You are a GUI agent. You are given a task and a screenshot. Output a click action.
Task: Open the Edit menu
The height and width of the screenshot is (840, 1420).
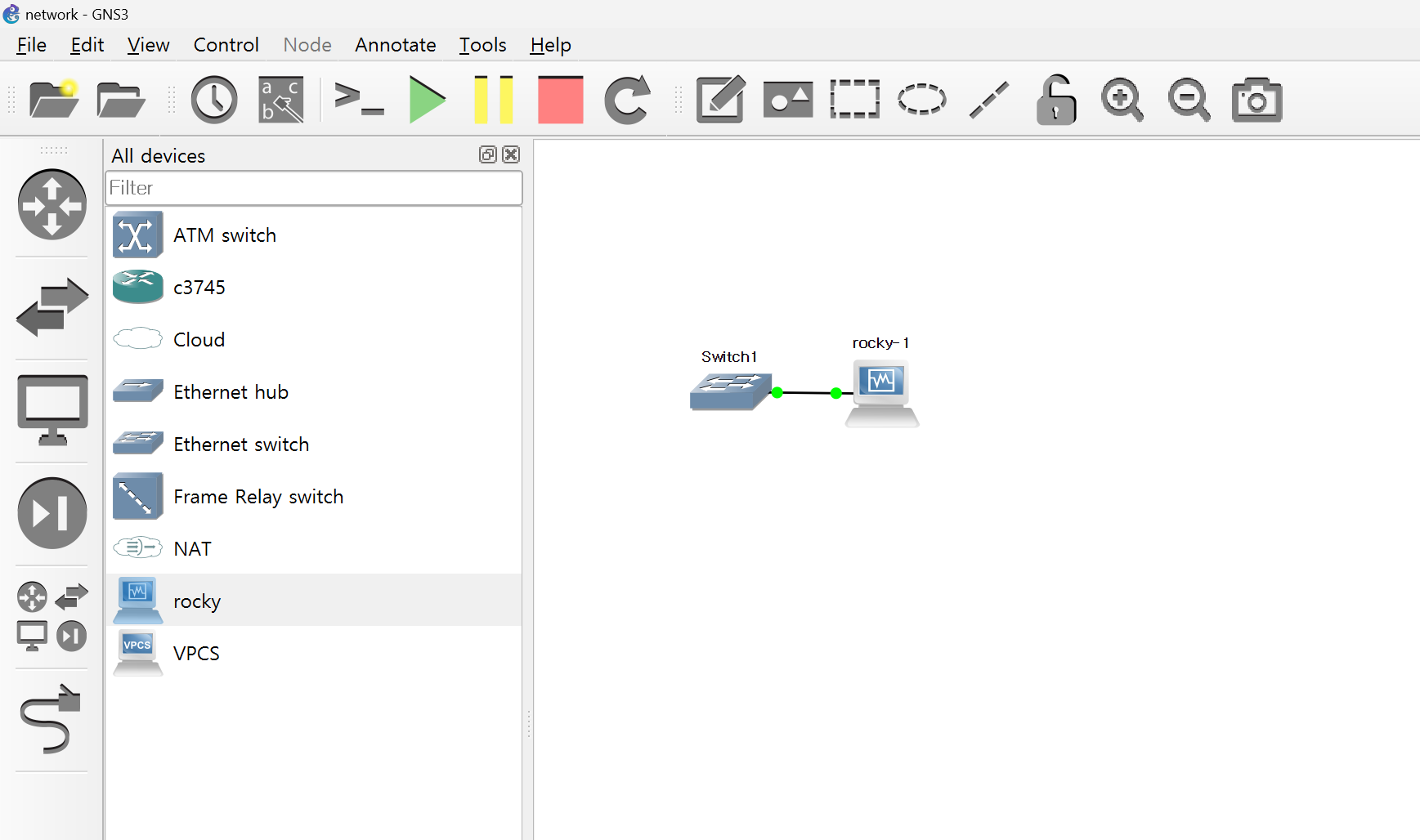[x=87, y=45]
